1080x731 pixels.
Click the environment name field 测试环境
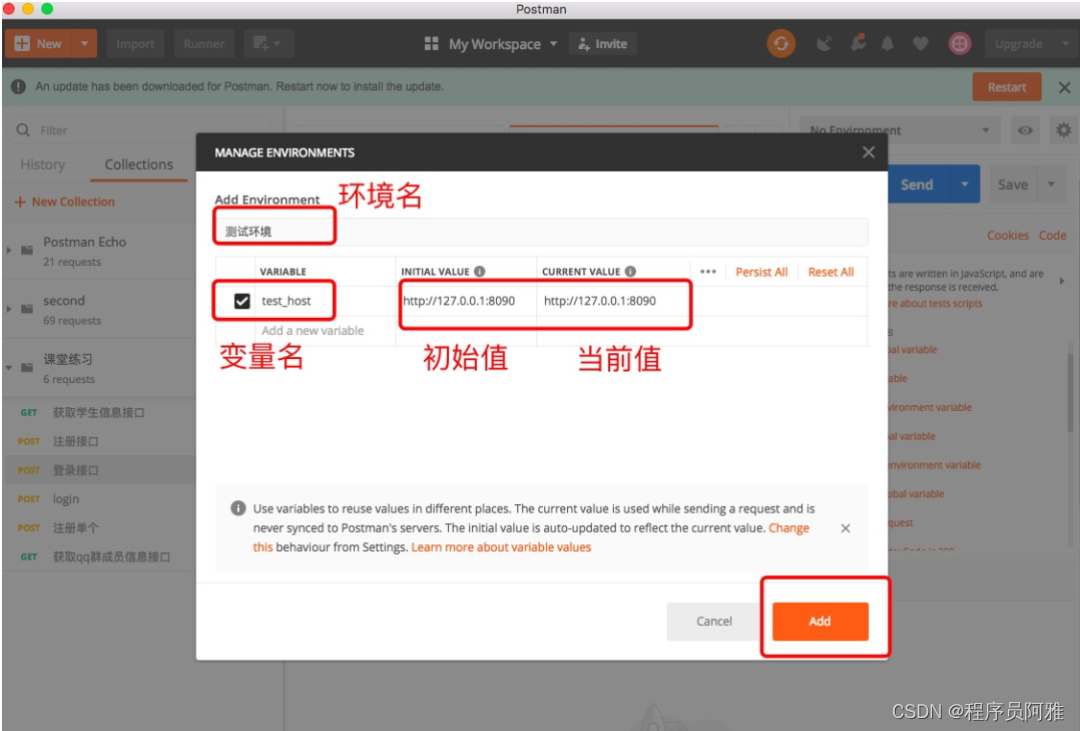point(541,231)
